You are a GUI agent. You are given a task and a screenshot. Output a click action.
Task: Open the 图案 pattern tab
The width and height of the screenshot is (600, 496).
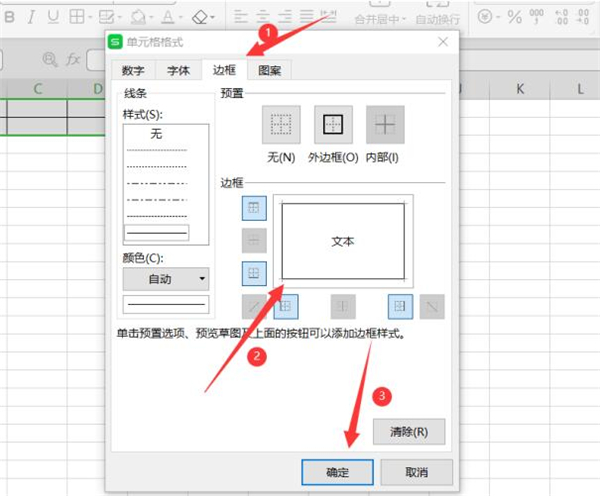tap(269, 71)
